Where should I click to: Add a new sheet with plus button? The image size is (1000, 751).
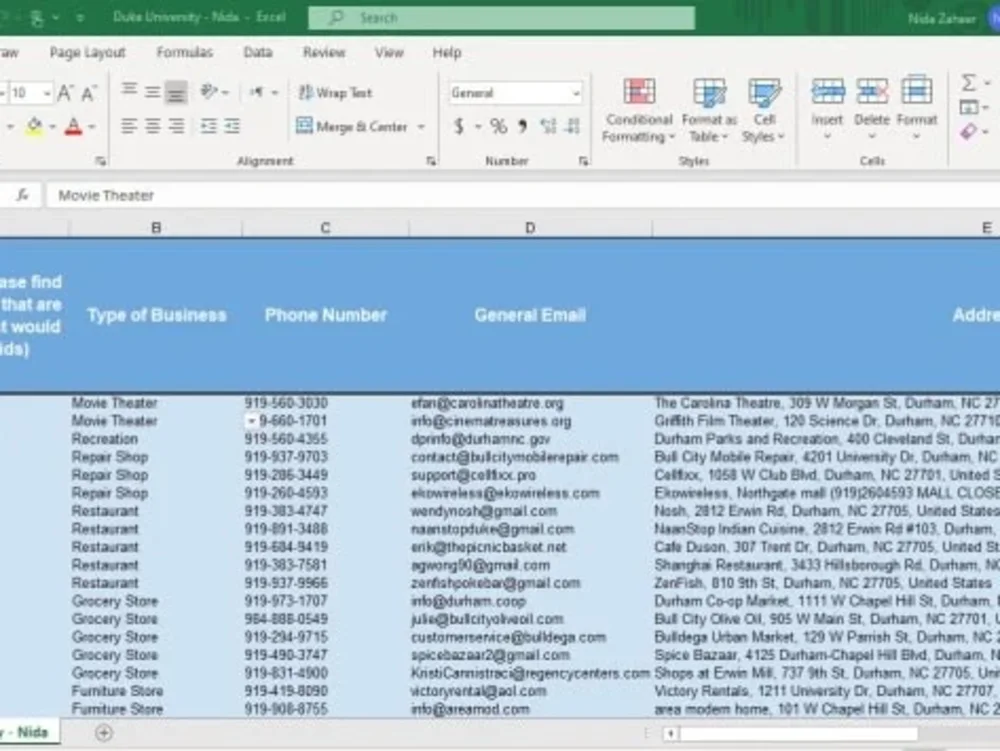click(103, 733)
